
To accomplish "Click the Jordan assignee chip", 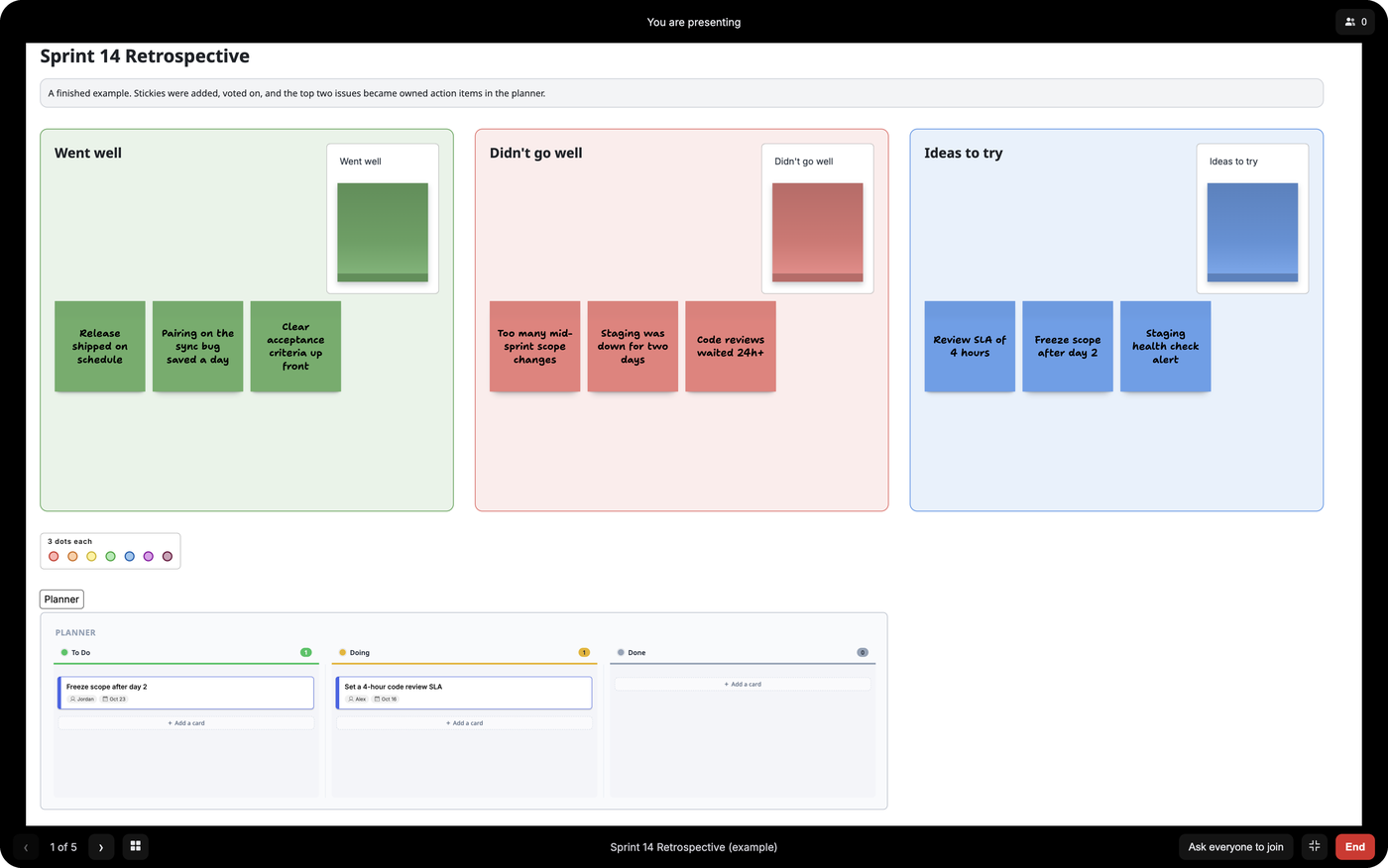I will pos(82,700).
